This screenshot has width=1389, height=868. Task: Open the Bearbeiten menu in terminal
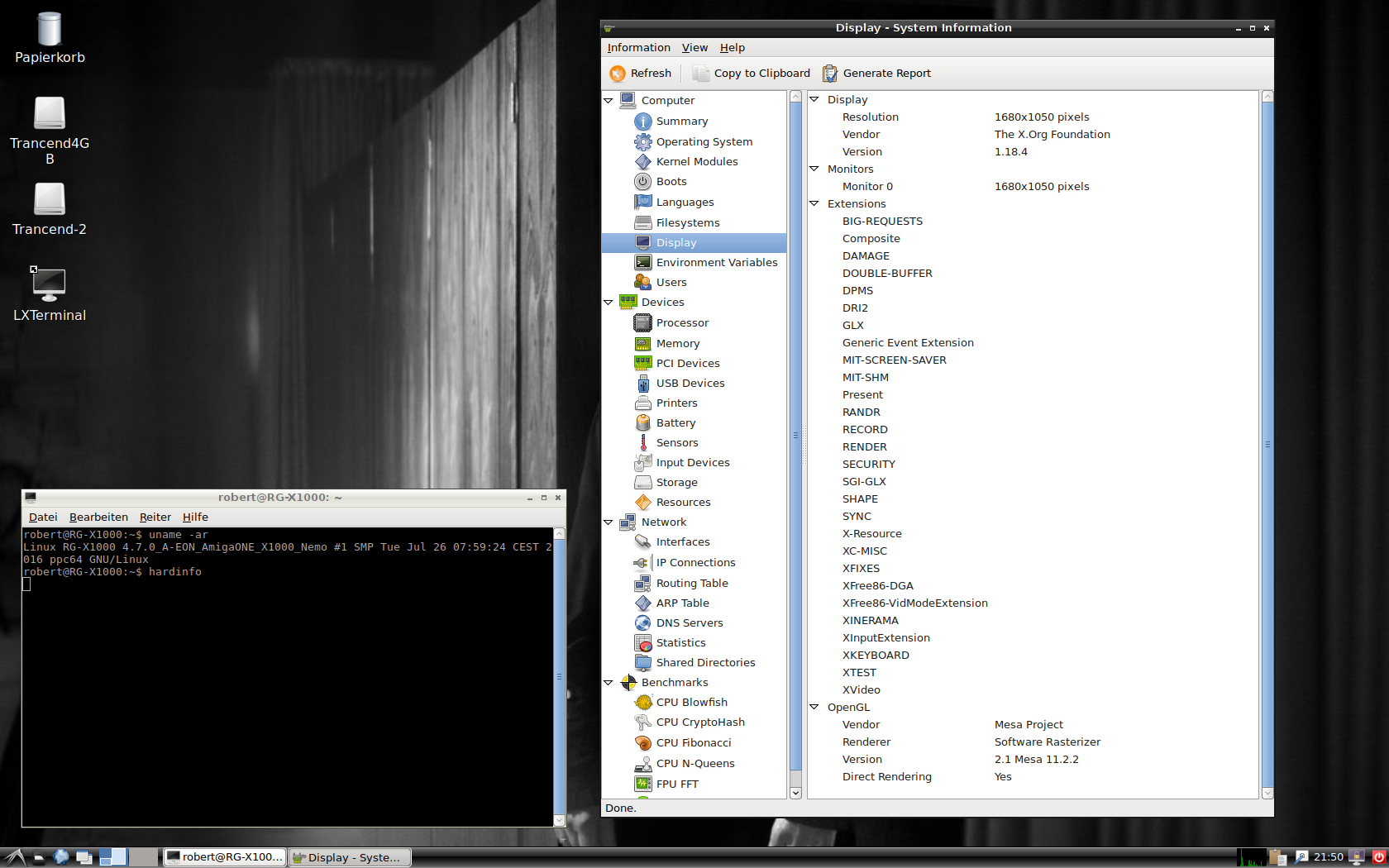98,517
